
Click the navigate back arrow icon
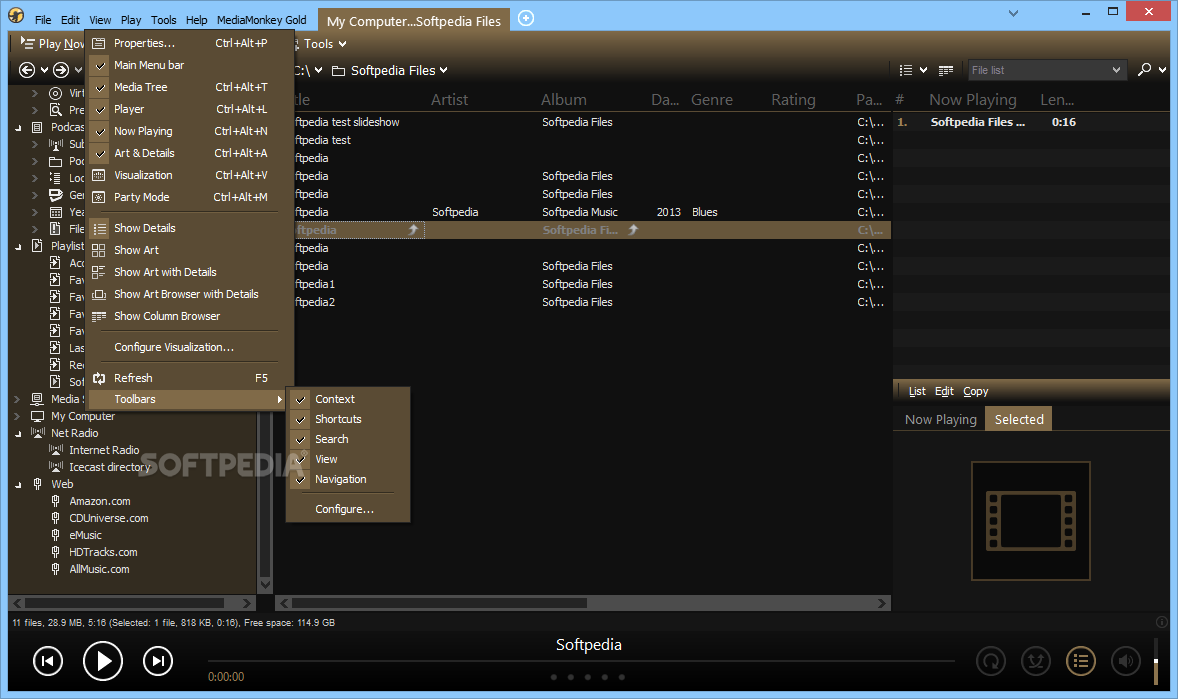click(26, 70)
